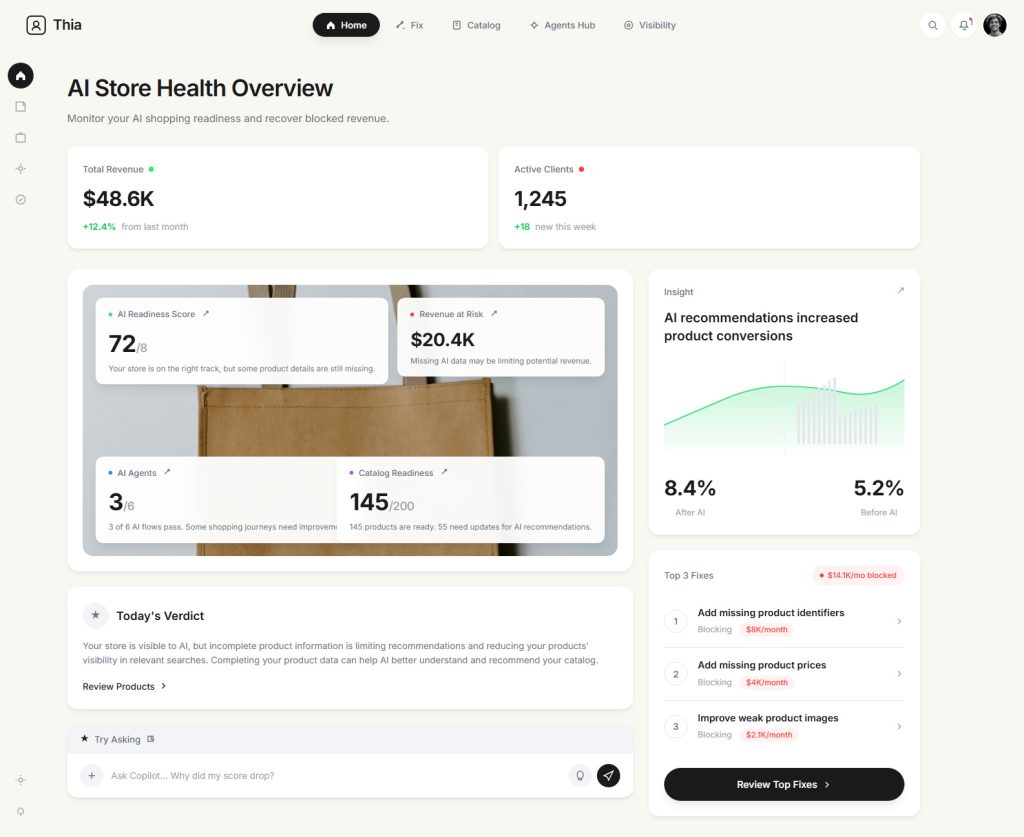Viewport: 1024px width, 837px height.
Task: Expand 'Add missing product prices' chevron
Action: pyautogui.click(x=899, y=674)
